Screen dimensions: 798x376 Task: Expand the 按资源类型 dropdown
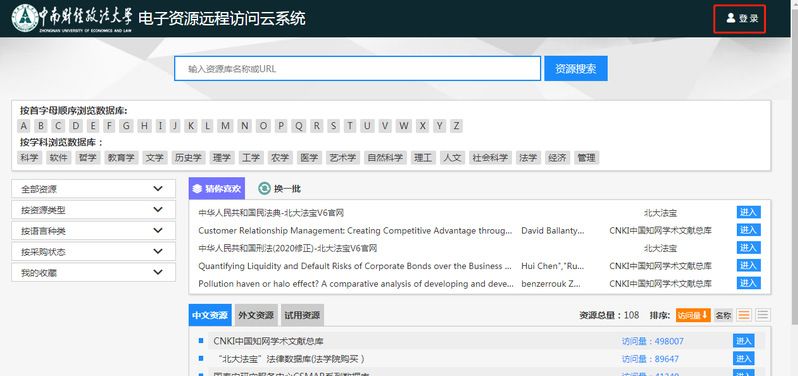pos(94,210)
